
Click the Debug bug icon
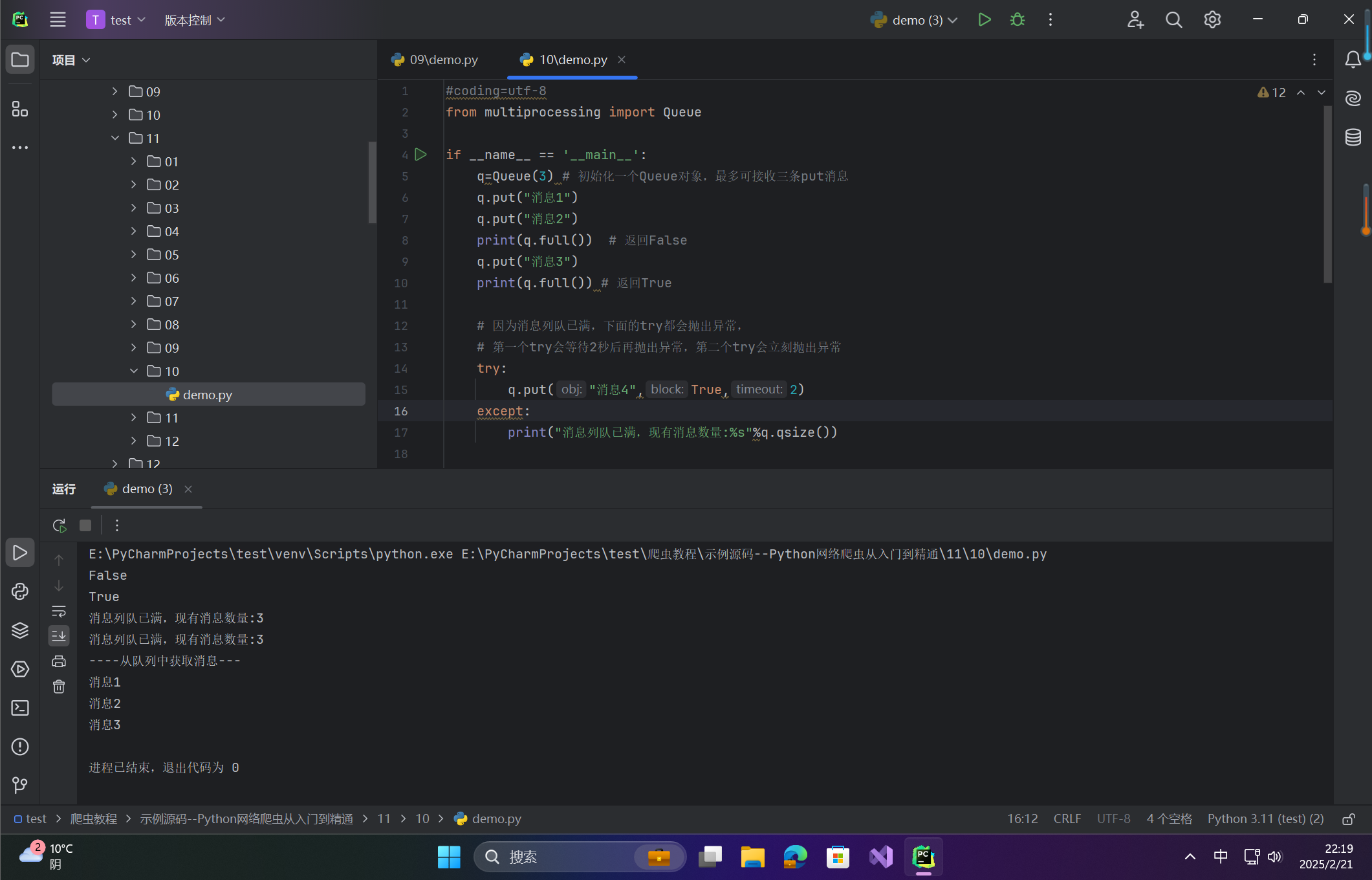[1017, 20]
